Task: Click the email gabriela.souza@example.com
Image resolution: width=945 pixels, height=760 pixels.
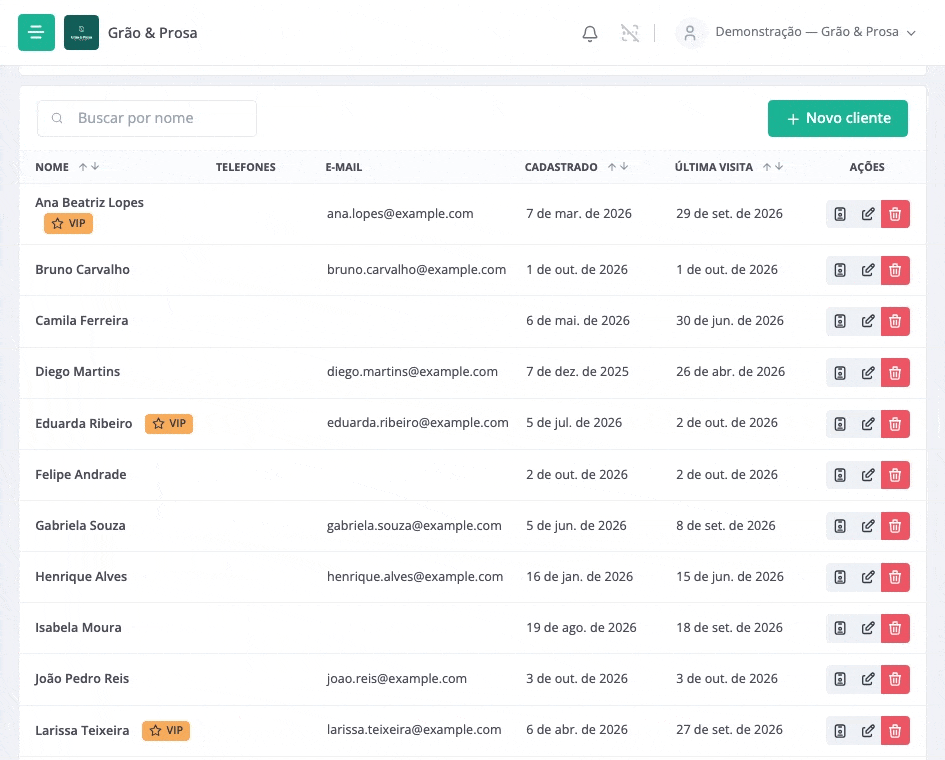Action: click(414, 526)
